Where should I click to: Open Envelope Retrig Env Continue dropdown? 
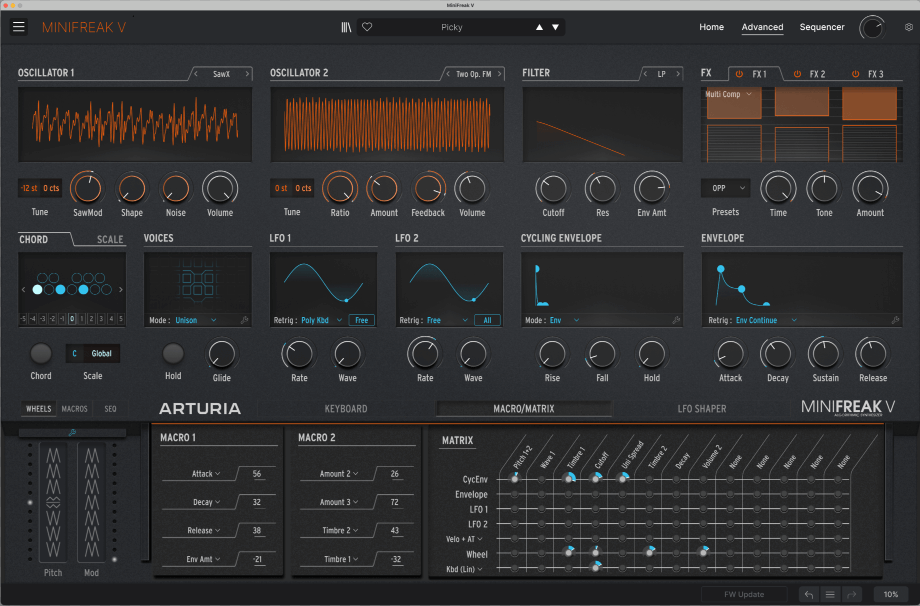click(x=766, y=320)
